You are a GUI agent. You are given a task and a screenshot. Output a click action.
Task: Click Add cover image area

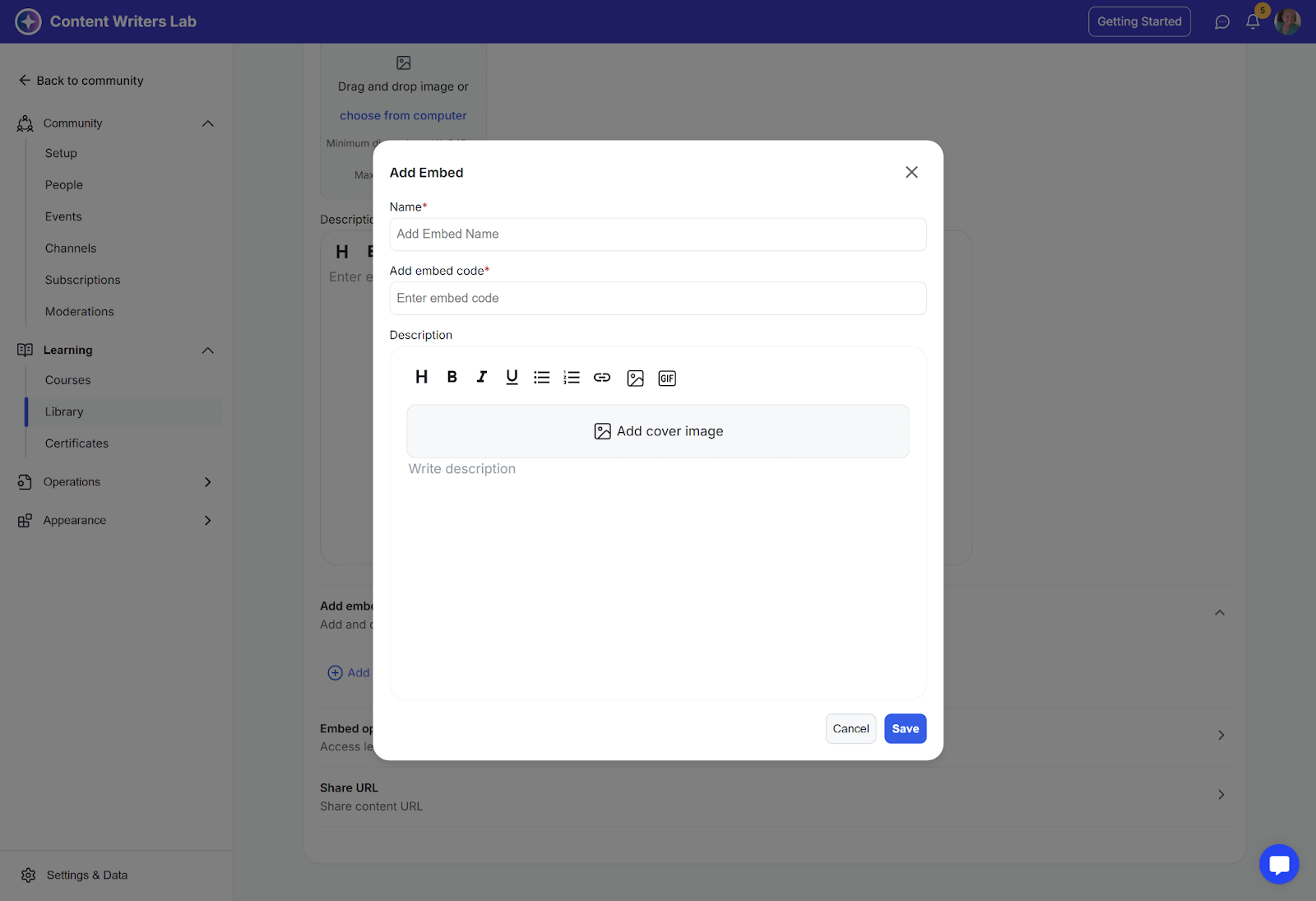click(658, 431)
